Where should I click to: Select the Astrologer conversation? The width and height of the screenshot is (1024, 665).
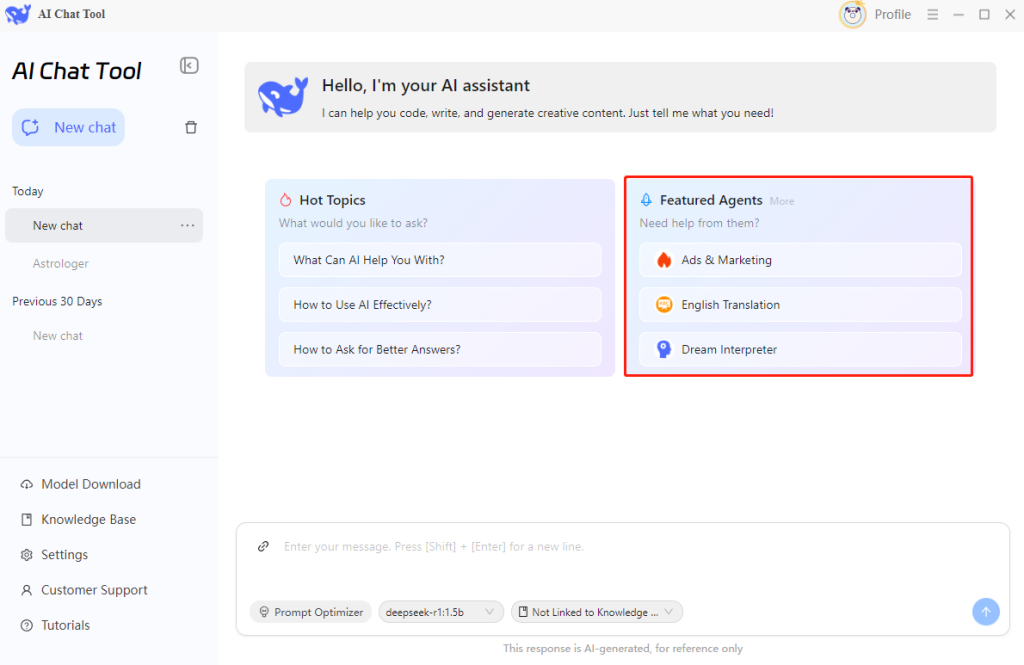tap(61, 263)
